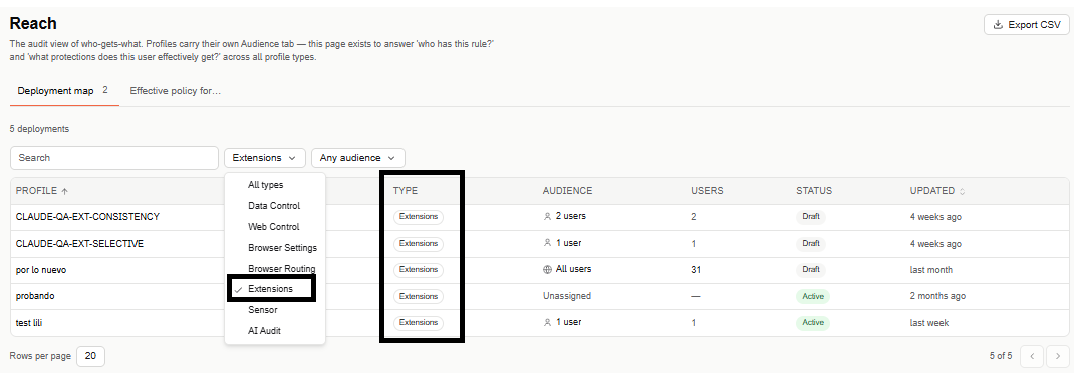
Task: Open Rows per page 20 selector
Action: pyautogui.click(x=91, y=357)
